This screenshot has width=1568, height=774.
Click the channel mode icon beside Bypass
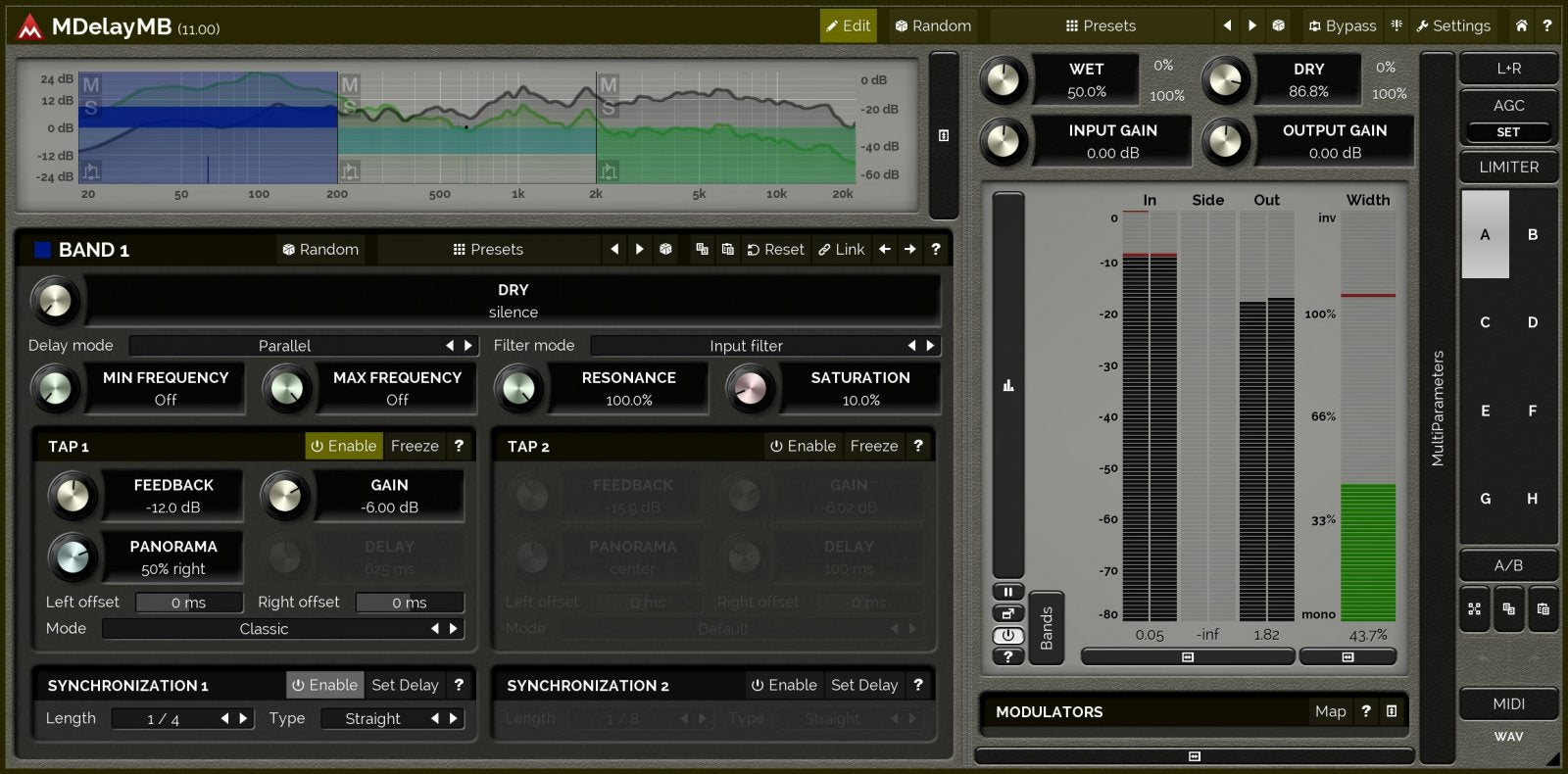pos(1396,26)
